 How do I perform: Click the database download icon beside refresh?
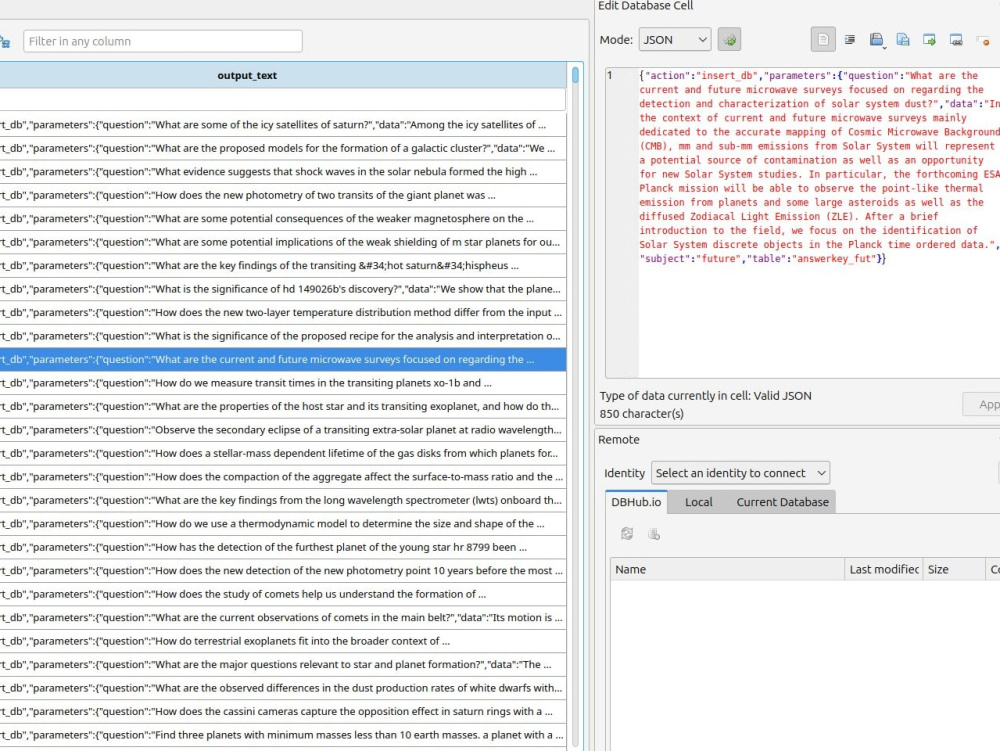tap(653, 534)
